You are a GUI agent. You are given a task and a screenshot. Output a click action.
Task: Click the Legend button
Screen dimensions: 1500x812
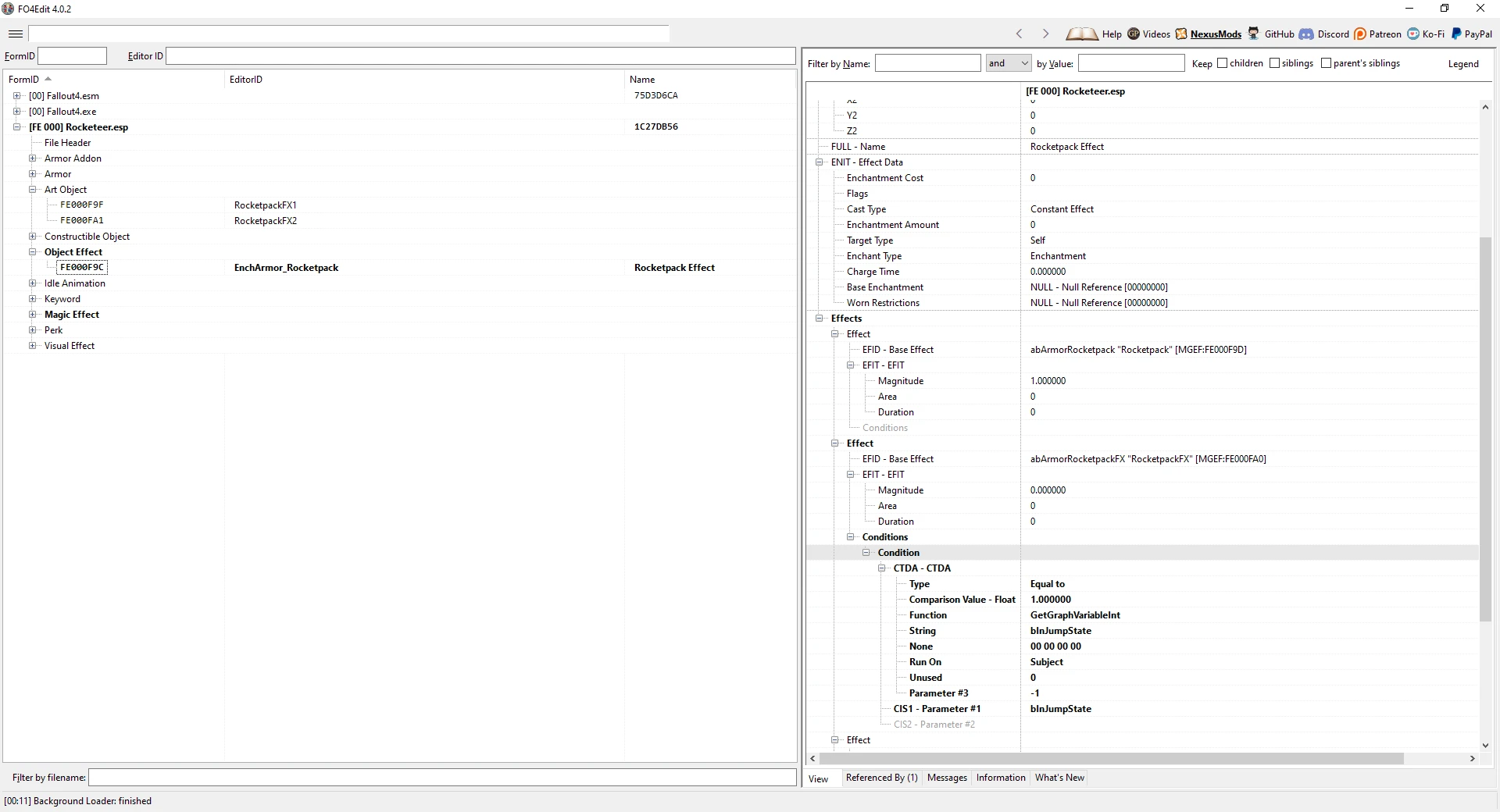pyautogui.click(x=1462, y=64)
